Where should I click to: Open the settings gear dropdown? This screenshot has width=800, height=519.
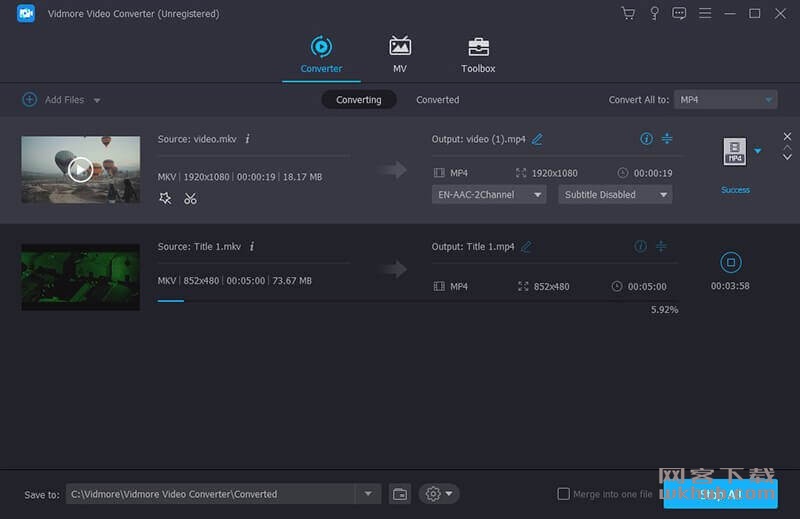pyautogui.click(x=439, y=494)
